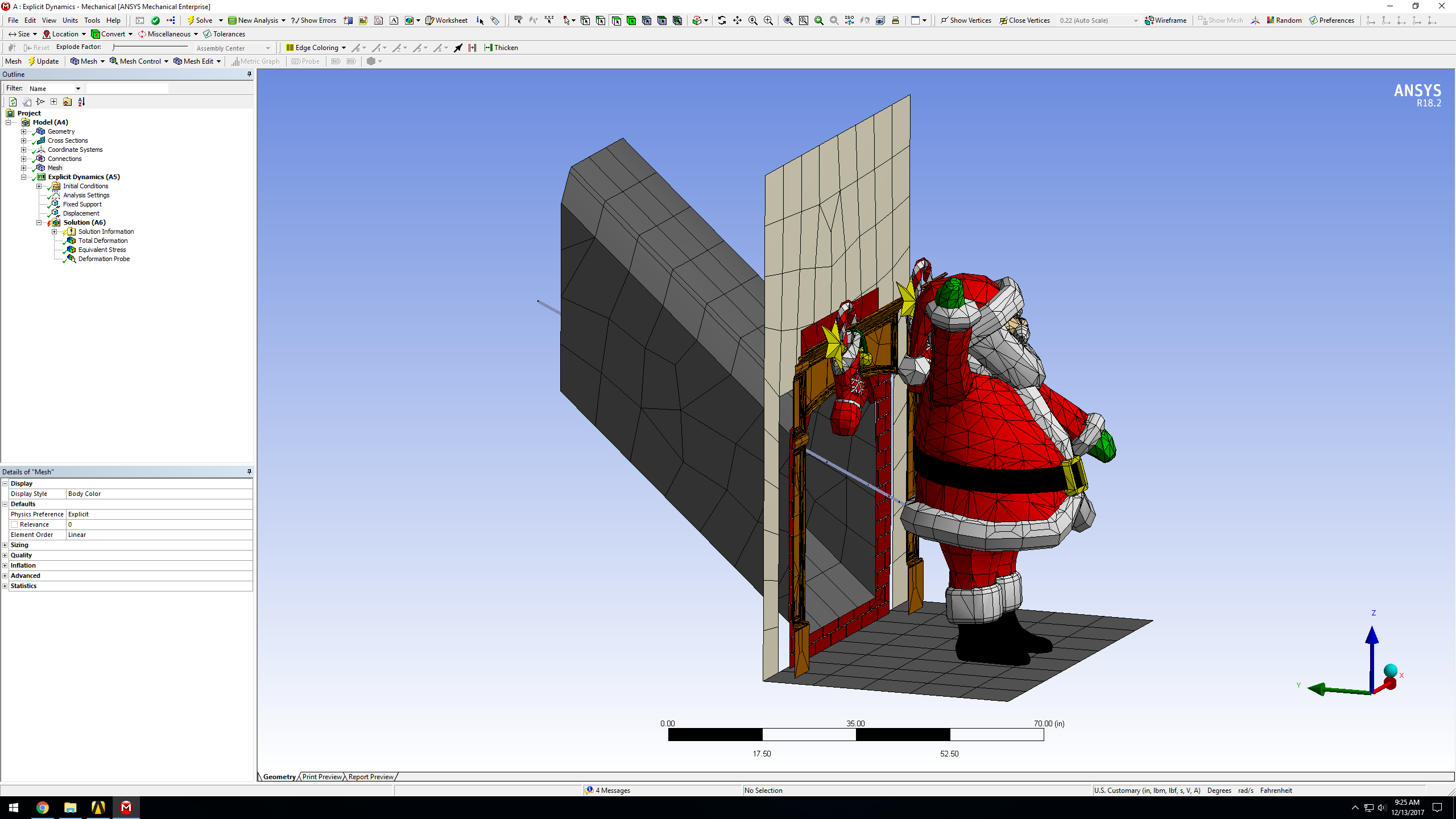Toggle the Relevance checkbox in Details
The width and height of the screenshot is (1456, 819).
15,524
